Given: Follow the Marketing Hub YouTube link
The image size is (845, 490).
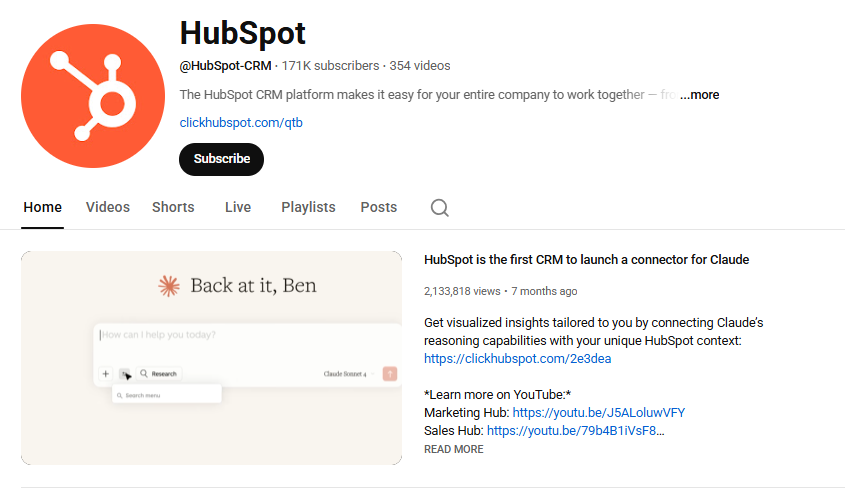Looking at the screenshot, I should pyautogui.click(x=599, y=413).
